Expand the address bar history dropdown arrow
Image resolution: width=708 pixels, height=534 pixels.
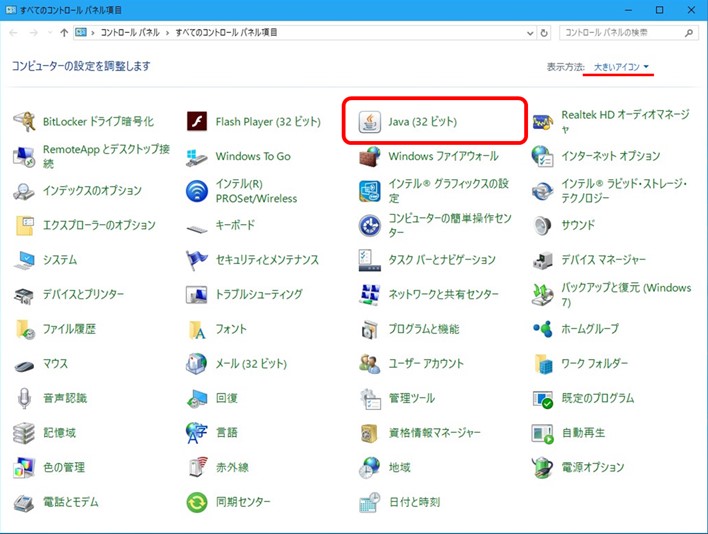click(530, 33)
